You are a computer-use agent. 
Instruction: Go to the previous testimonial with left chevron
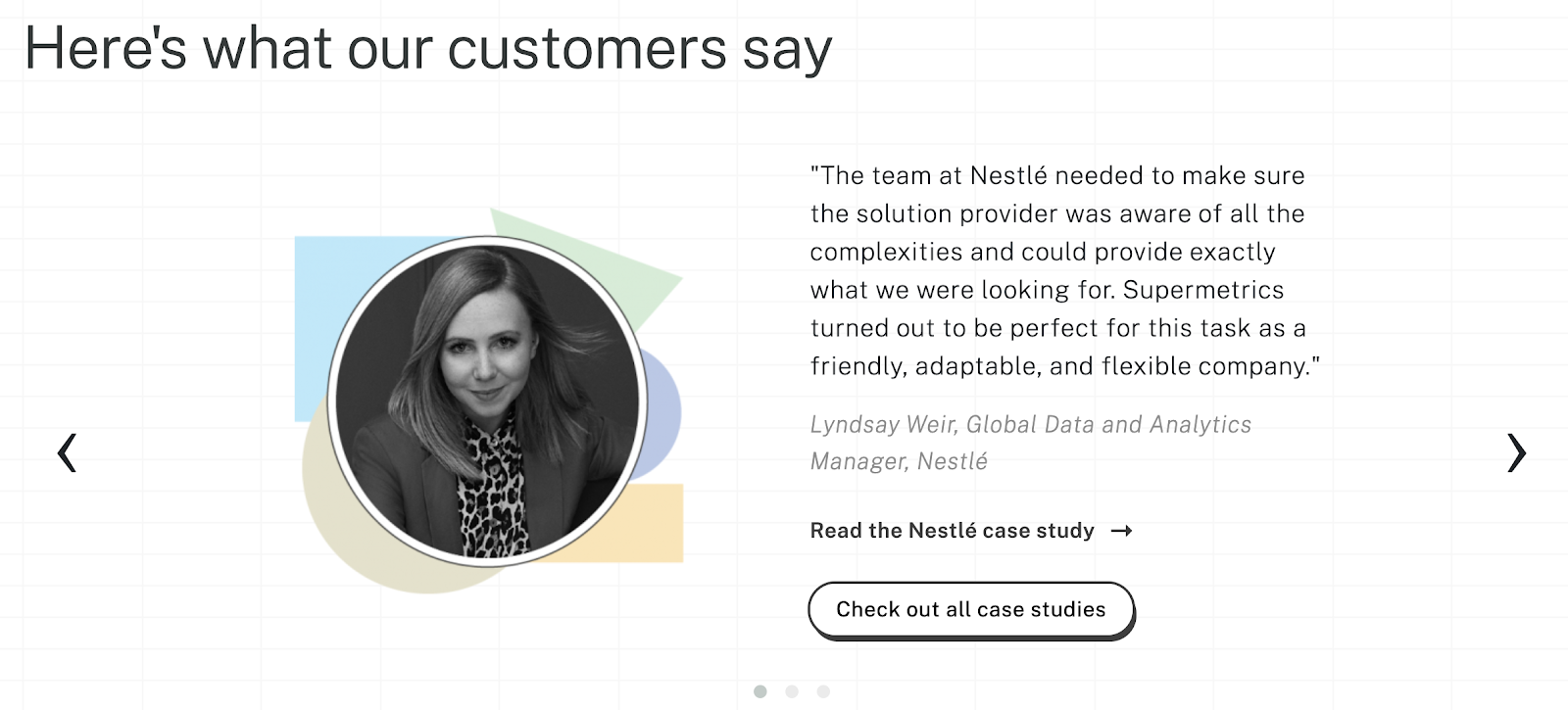click(67, 452)
